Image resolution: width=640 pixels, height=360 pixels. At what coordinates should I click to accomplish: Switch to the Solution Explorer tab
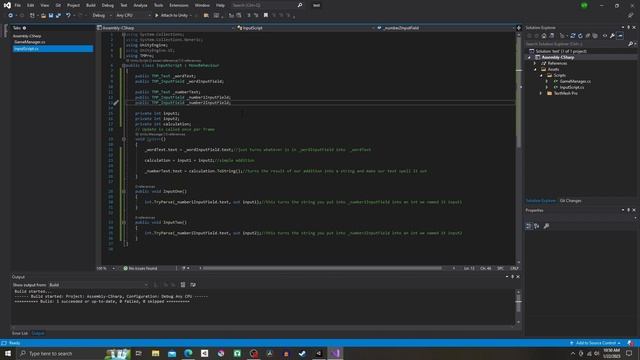[x=540, y=201]
